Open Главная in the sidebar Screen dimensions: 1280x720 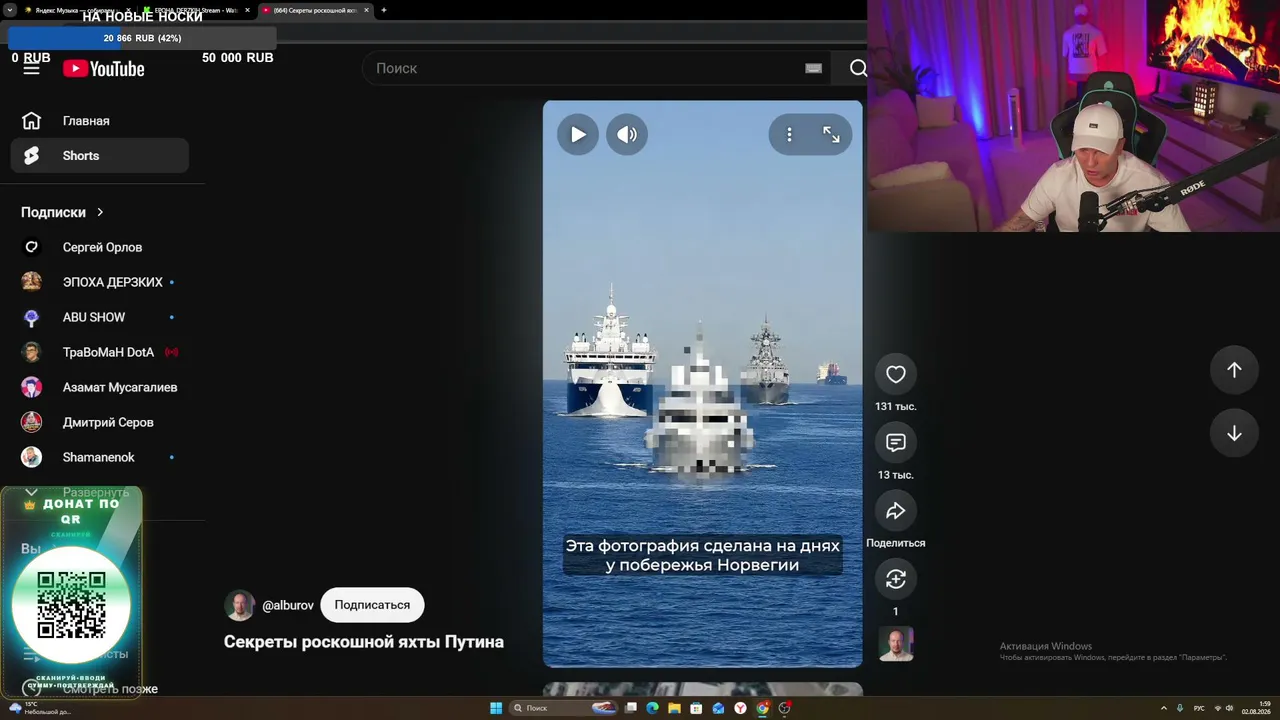point(99,121)
